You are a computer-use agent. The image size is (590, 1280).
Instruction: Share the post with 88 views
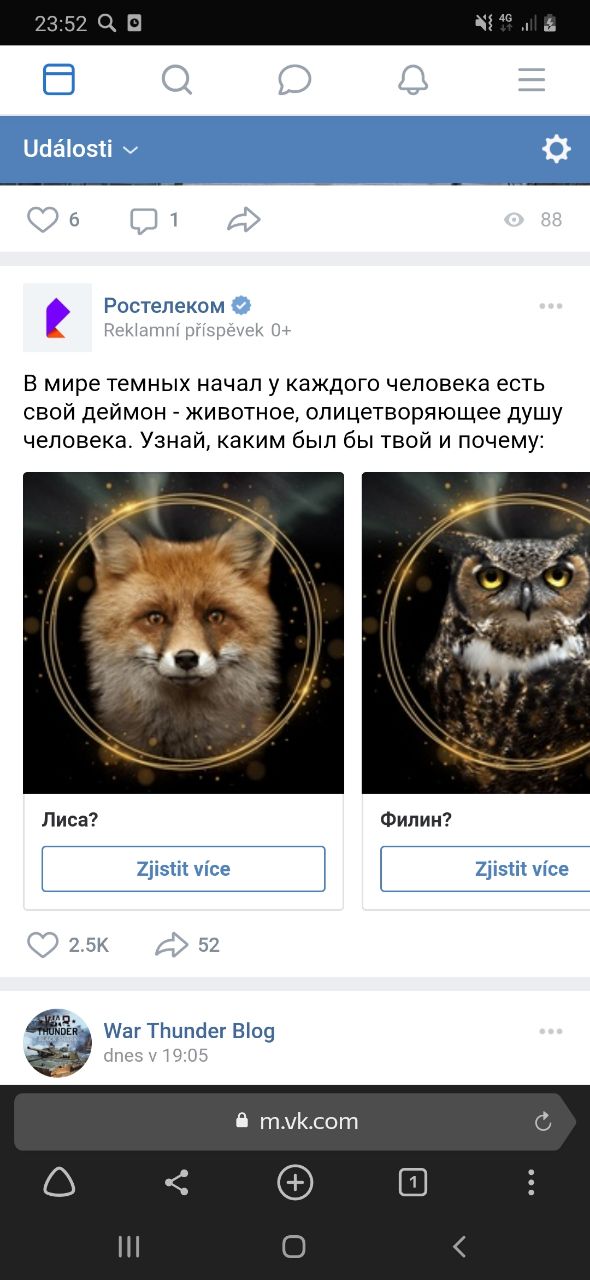point(244,220)
